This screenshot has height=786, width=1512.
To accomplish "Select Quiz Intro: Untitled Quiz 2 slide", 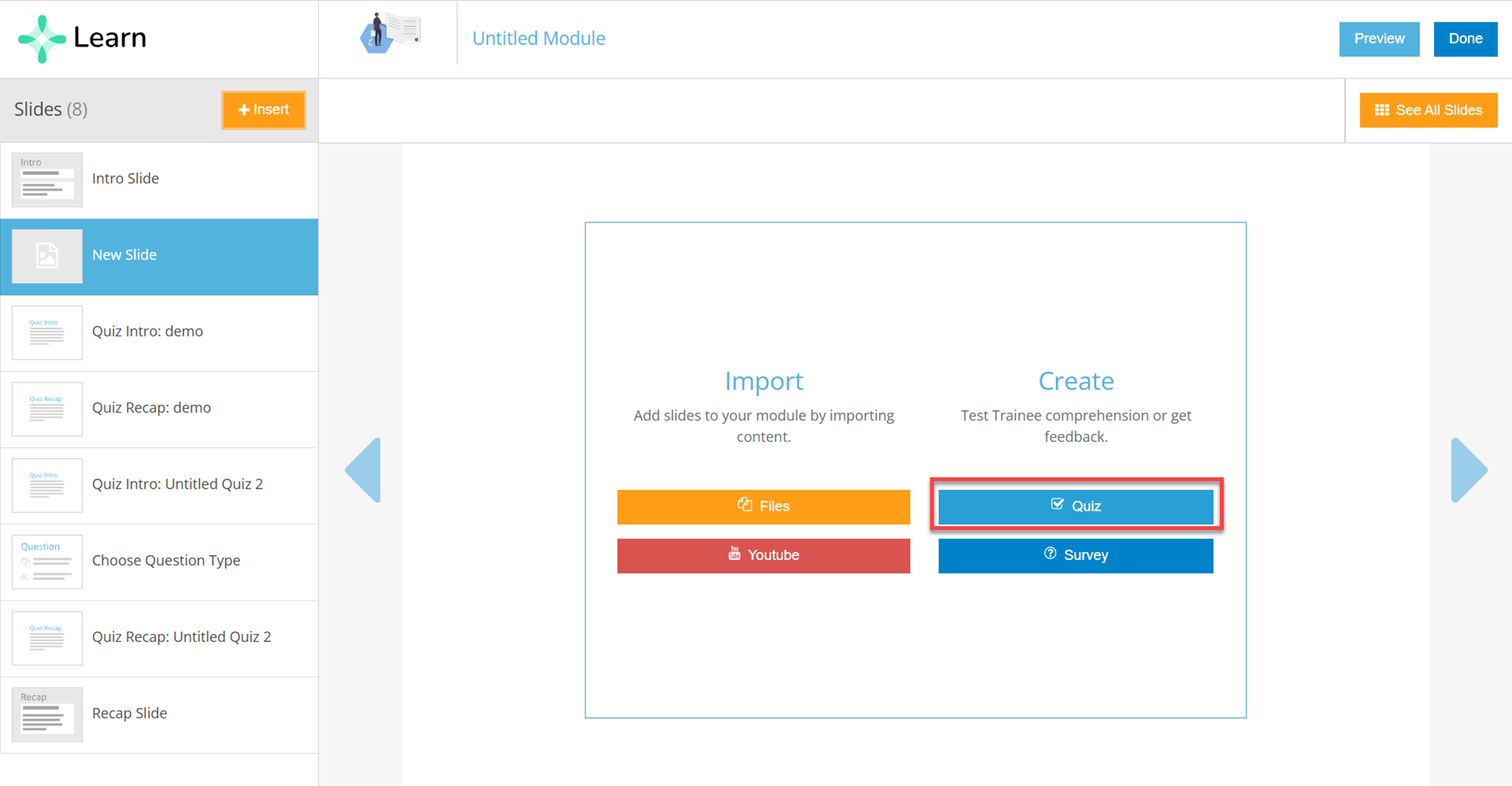I will [177, 485].
